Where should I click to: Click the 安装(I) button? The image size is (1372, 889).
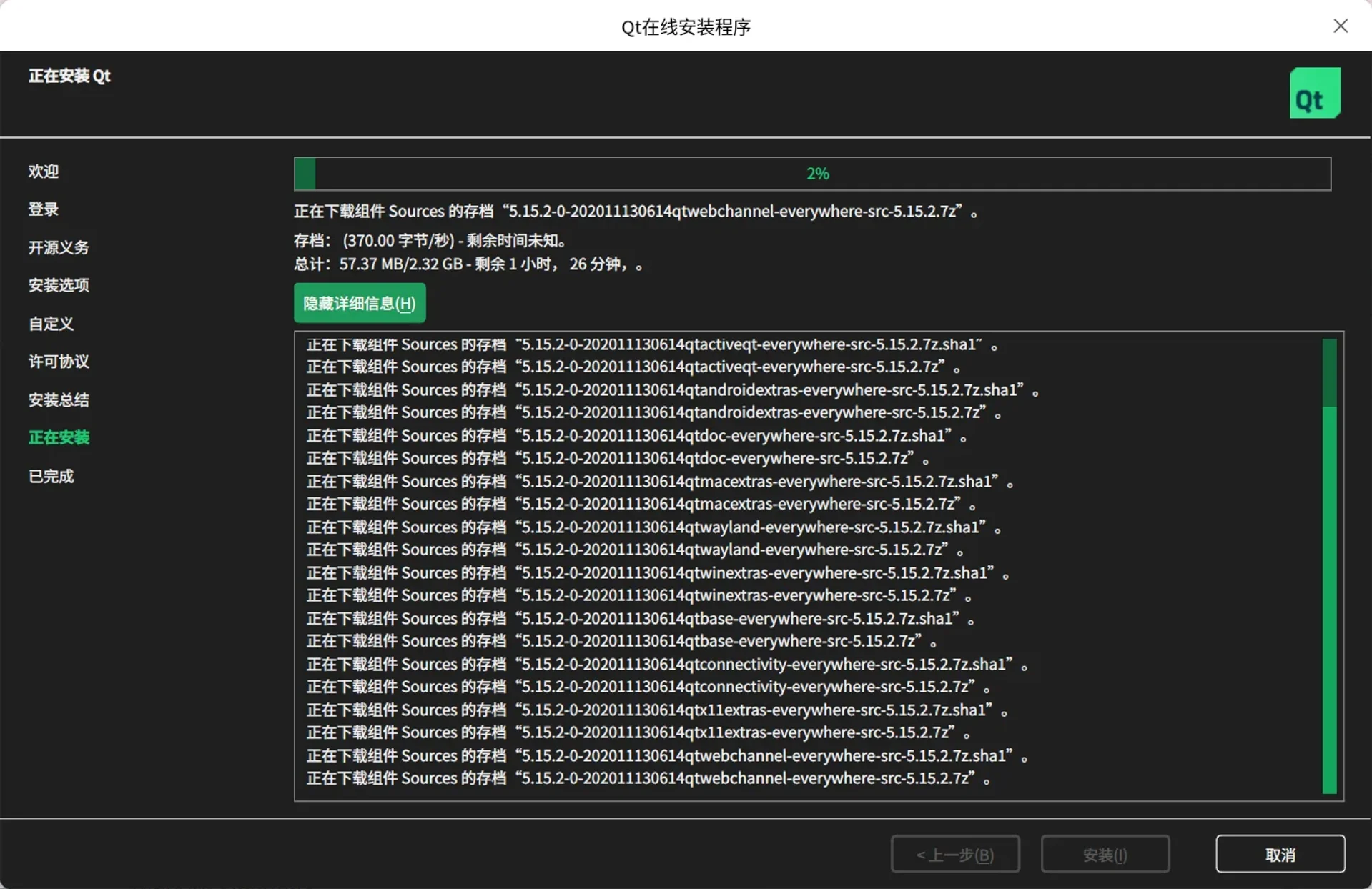click(x=1104, y=853)
